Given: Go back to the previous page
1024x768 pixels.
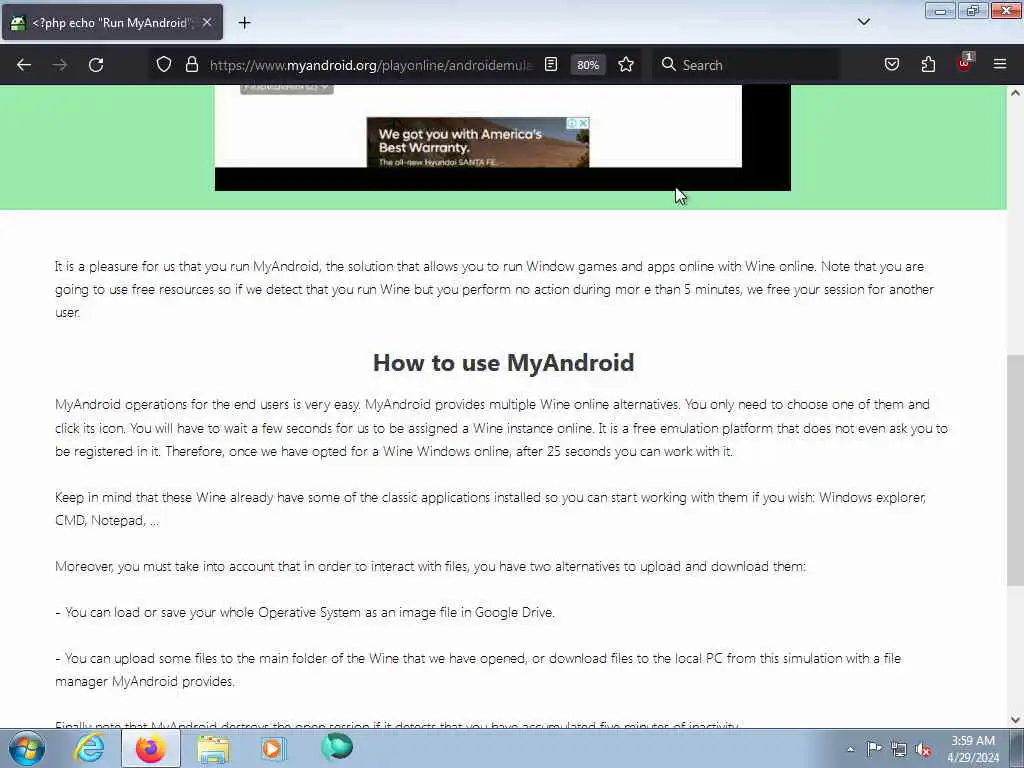Looking at the screenshot, I should coord(24,65).
